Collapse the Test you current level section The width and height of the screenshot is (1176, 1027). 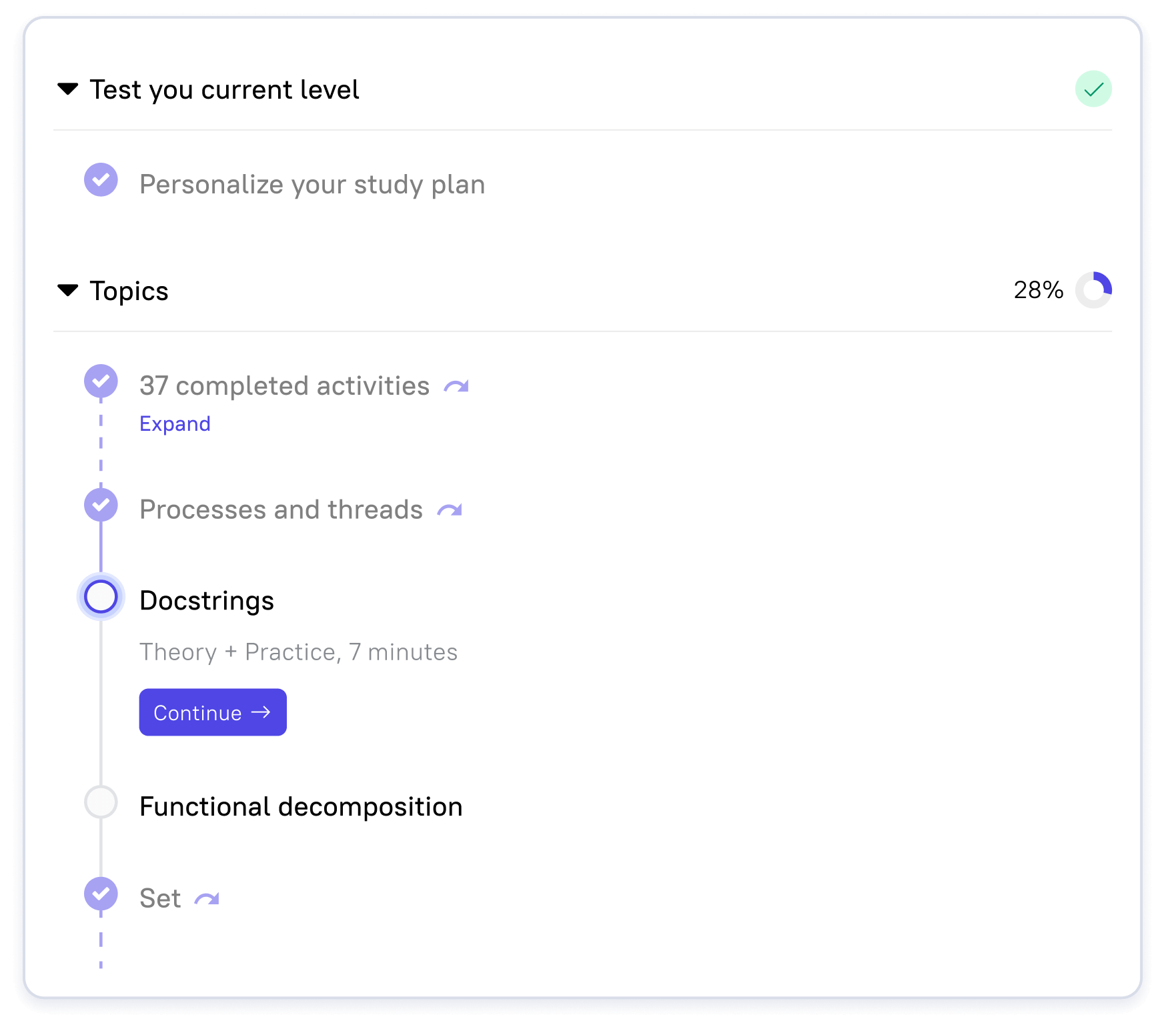click(68, 89)
